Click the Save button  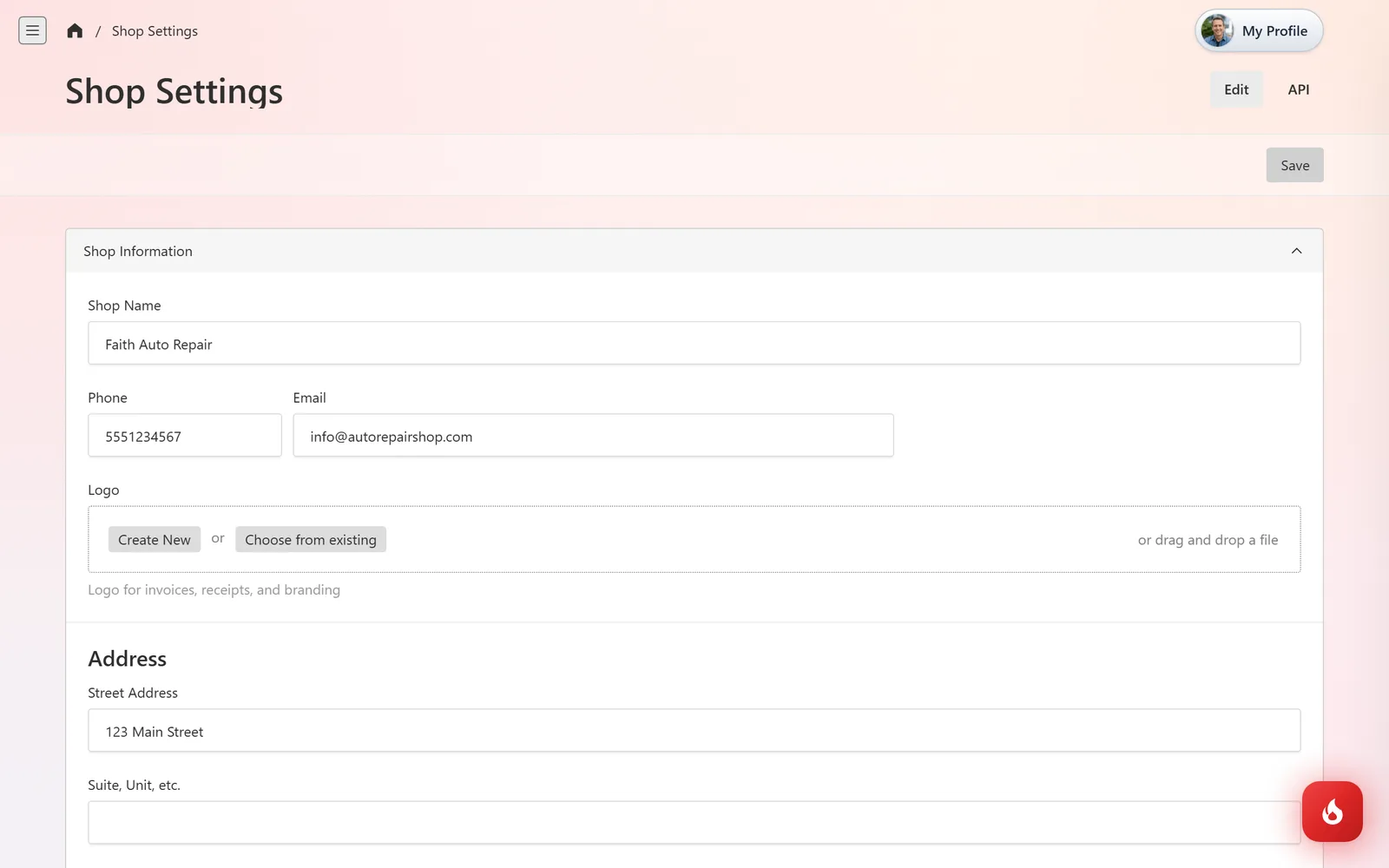(x=1294, y=165)
